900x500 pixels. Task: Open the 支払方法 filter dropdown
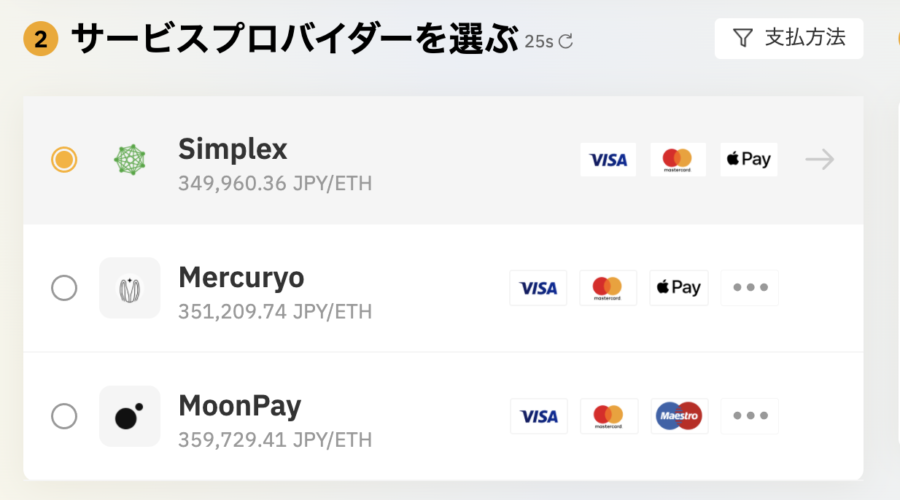click(x=789, y=38)
